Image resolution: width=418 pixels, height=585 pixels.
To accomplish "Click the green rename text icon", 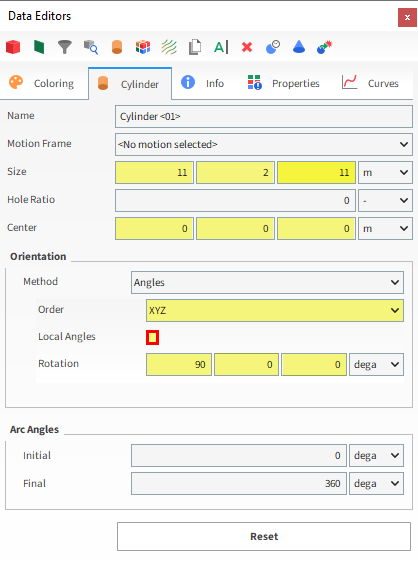I will click(x=221, y=47).
